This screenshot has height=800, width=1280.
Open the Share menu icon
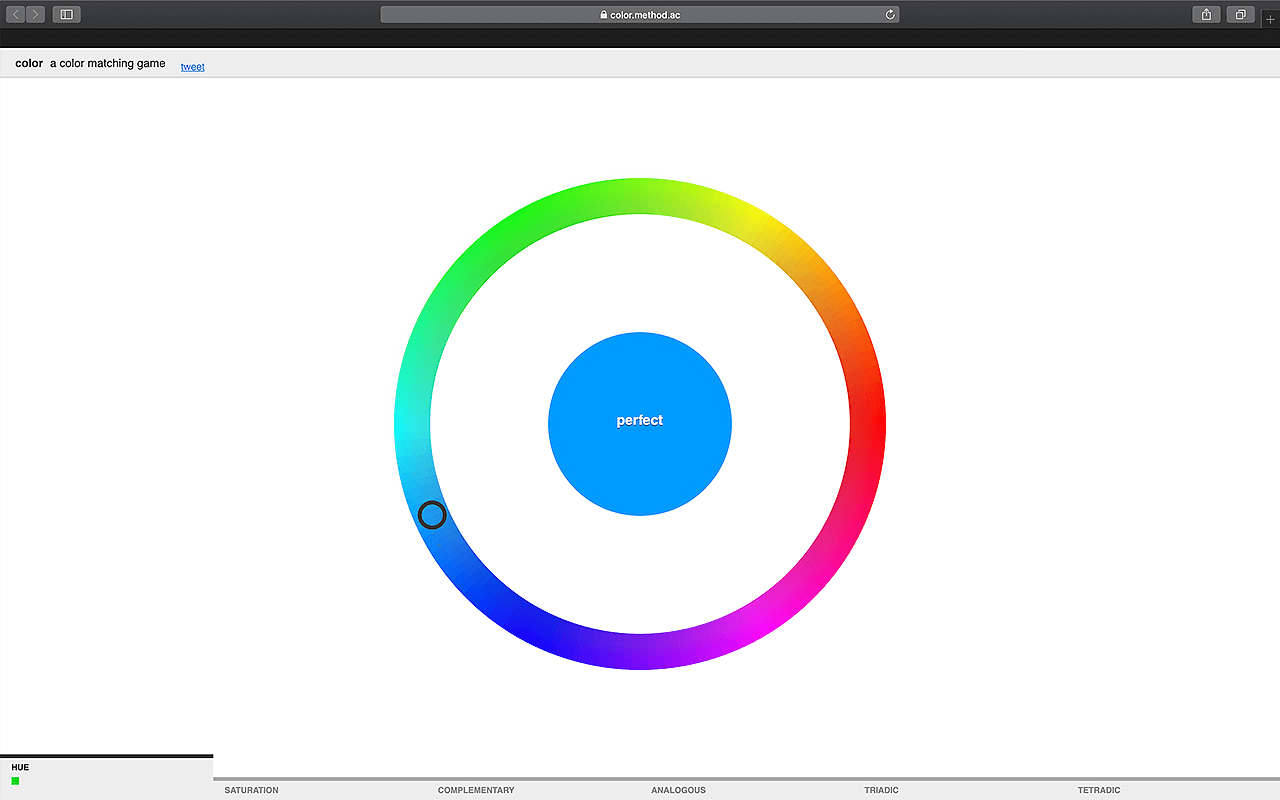click(1206, 15)
